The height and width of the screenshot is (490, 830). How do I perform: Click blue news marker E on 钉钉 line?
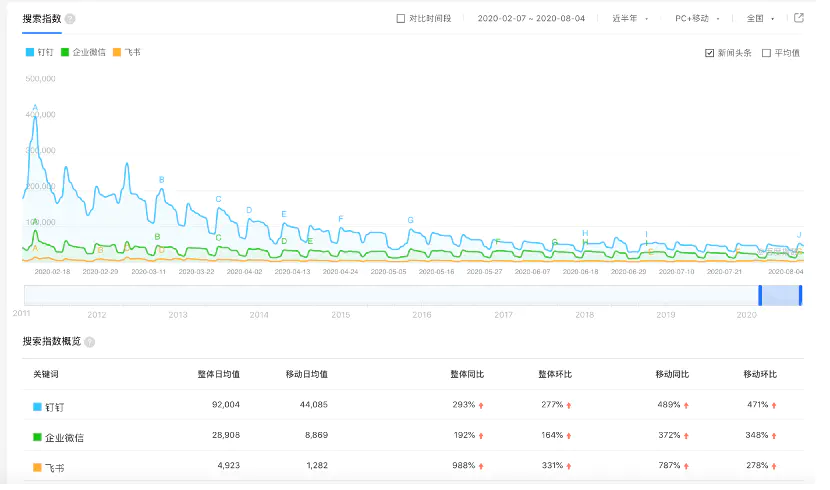click(284, 214)
